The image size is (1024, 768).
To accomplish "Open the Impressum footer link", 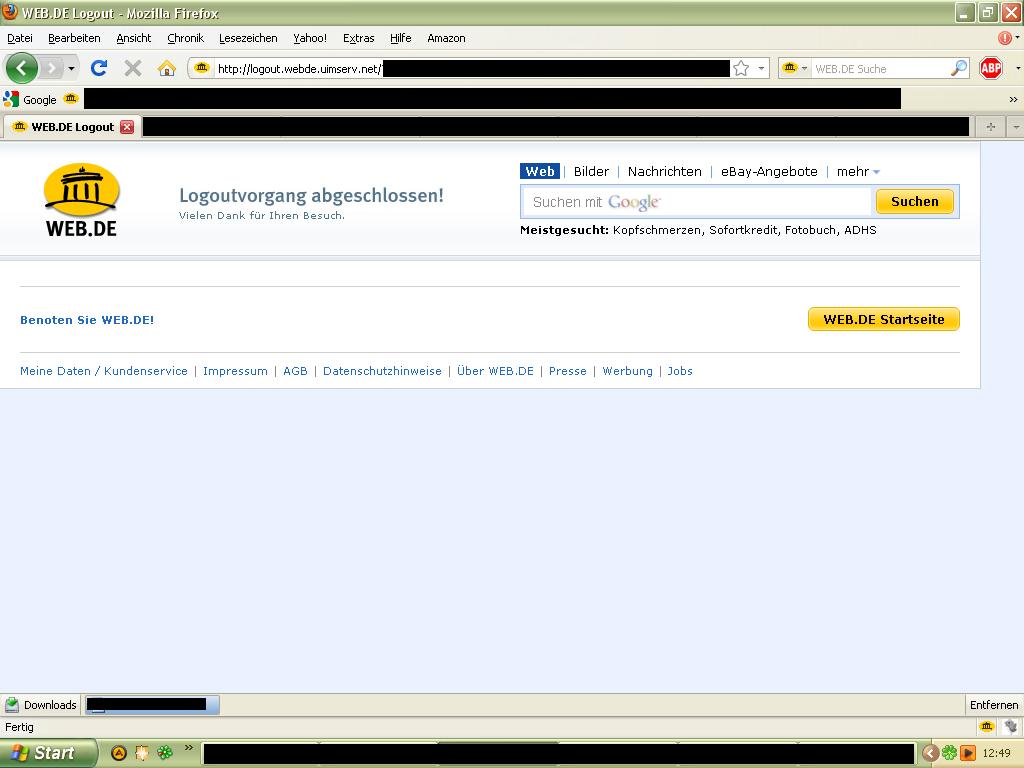I will click(235, 371).
